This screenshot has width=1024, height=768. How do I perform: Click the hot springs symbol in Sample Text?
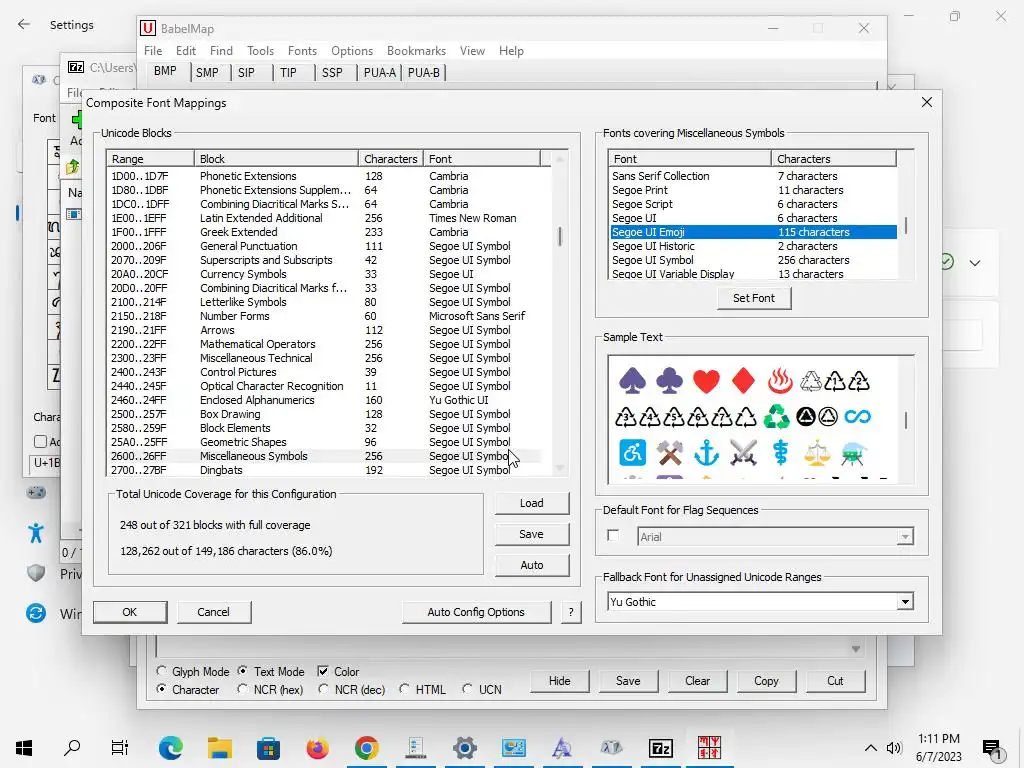click(x=780, y=381)
